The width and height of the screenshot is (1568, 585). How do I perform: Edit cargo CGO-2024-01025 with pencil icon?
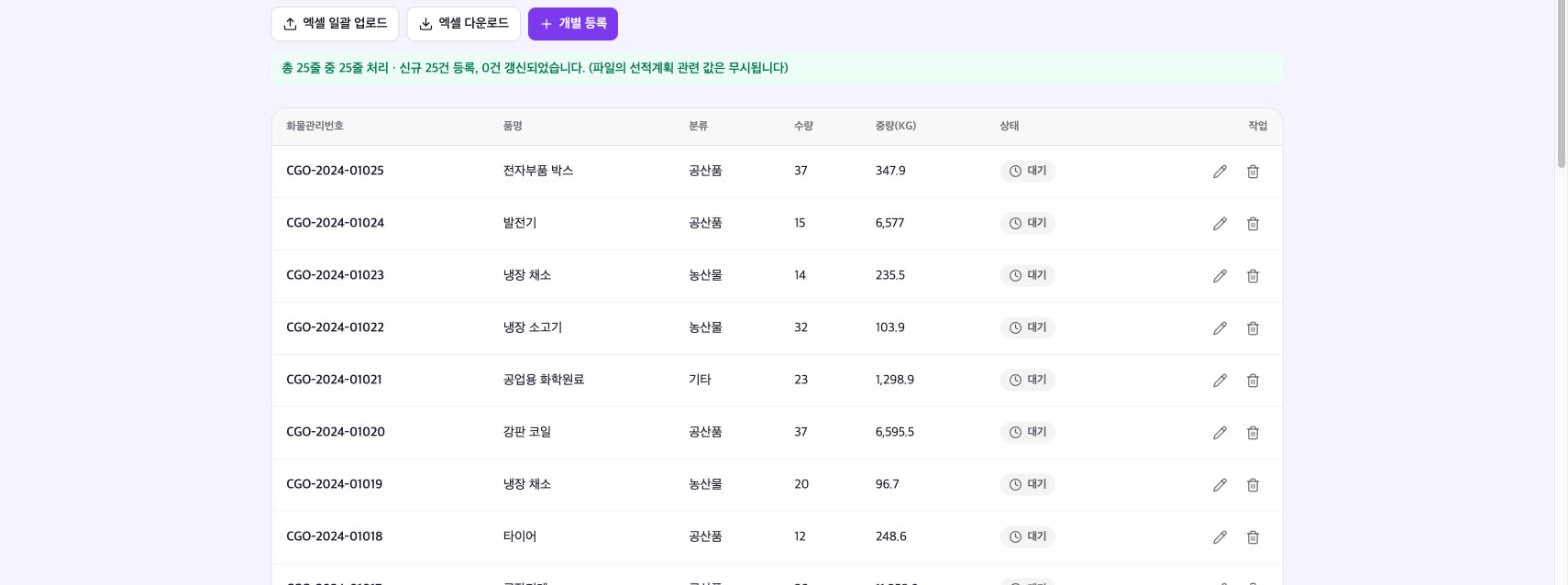[1219, 172]
